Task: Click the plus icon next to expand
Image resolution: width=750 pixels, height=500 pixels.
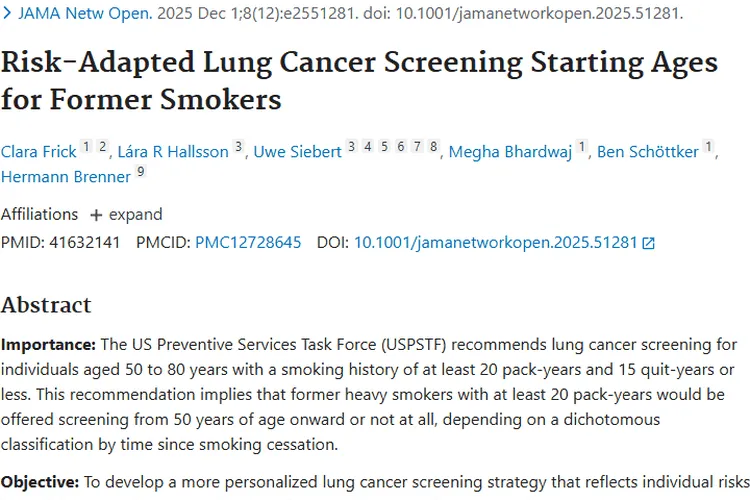Action: coord(96,215)
